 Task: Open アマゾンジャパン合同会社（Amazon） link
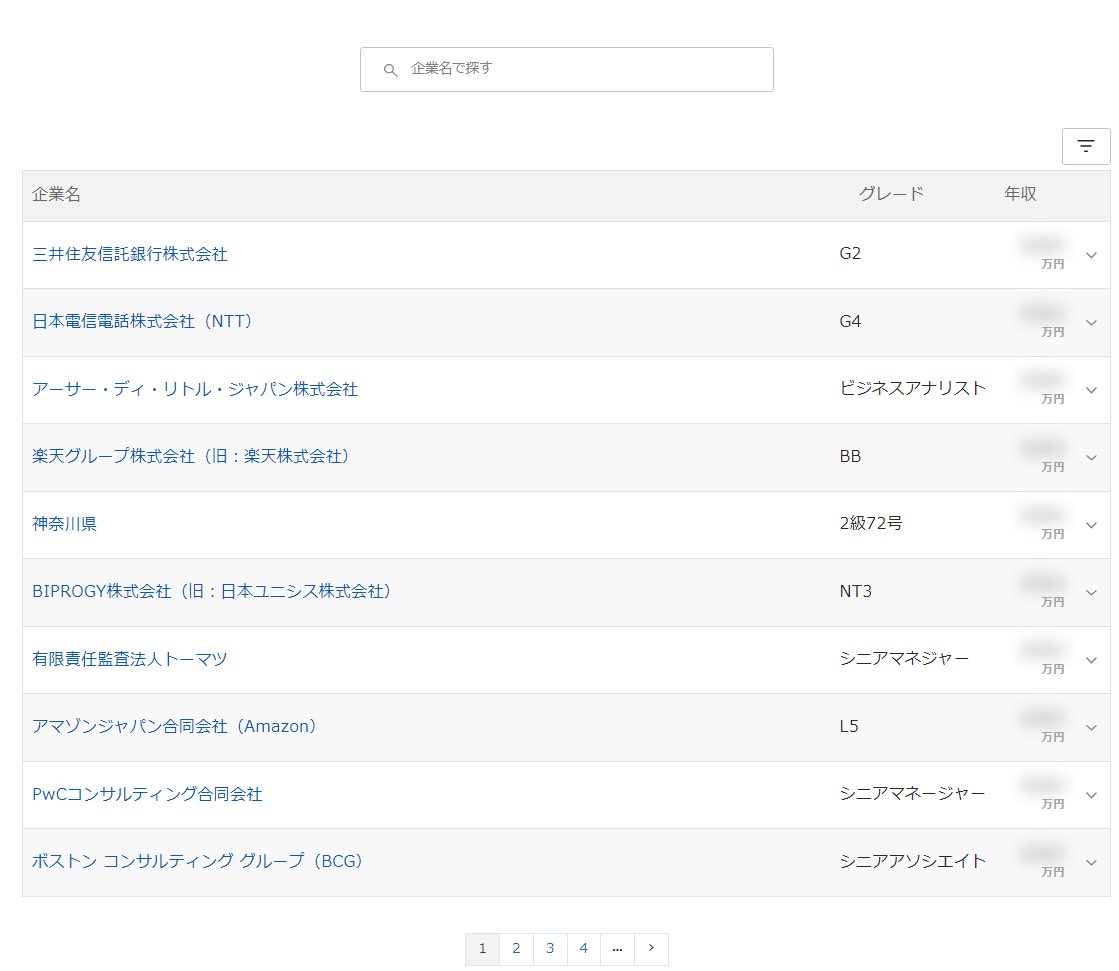coord(174,726)
